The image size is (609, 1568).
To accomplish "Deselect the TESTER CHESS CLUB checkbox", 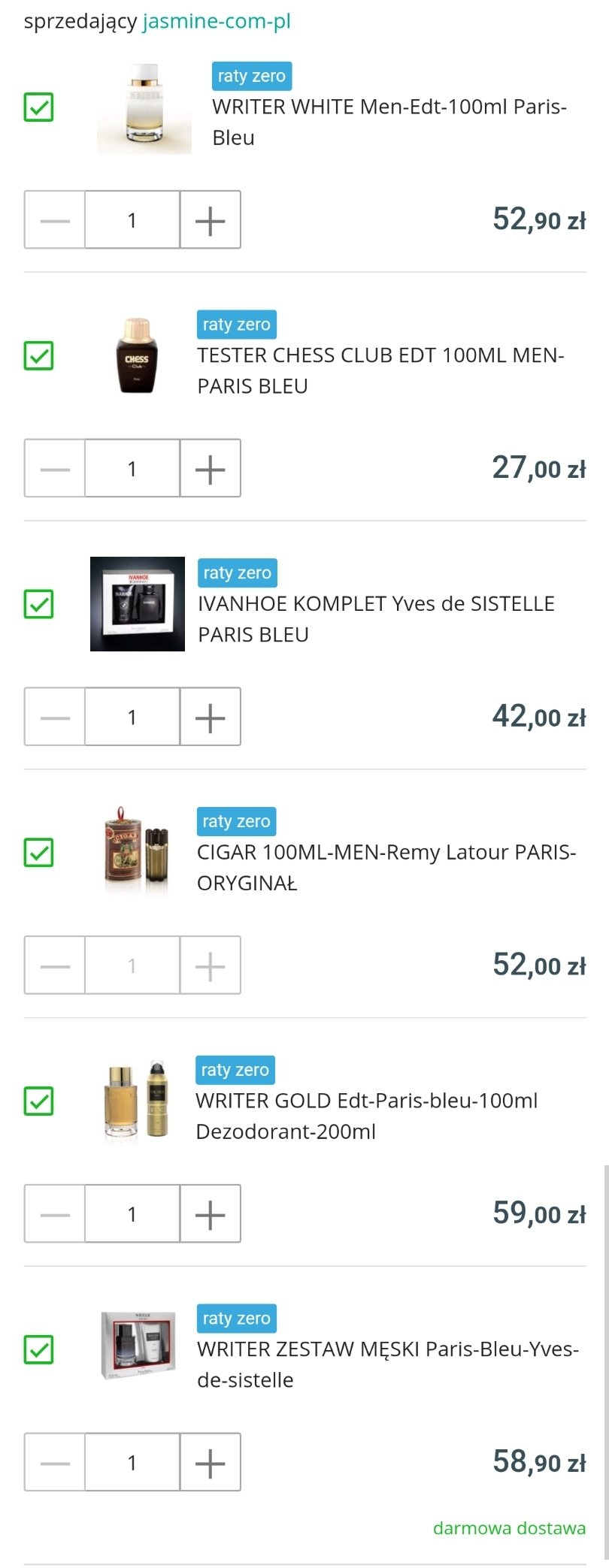I will point(38,355).
